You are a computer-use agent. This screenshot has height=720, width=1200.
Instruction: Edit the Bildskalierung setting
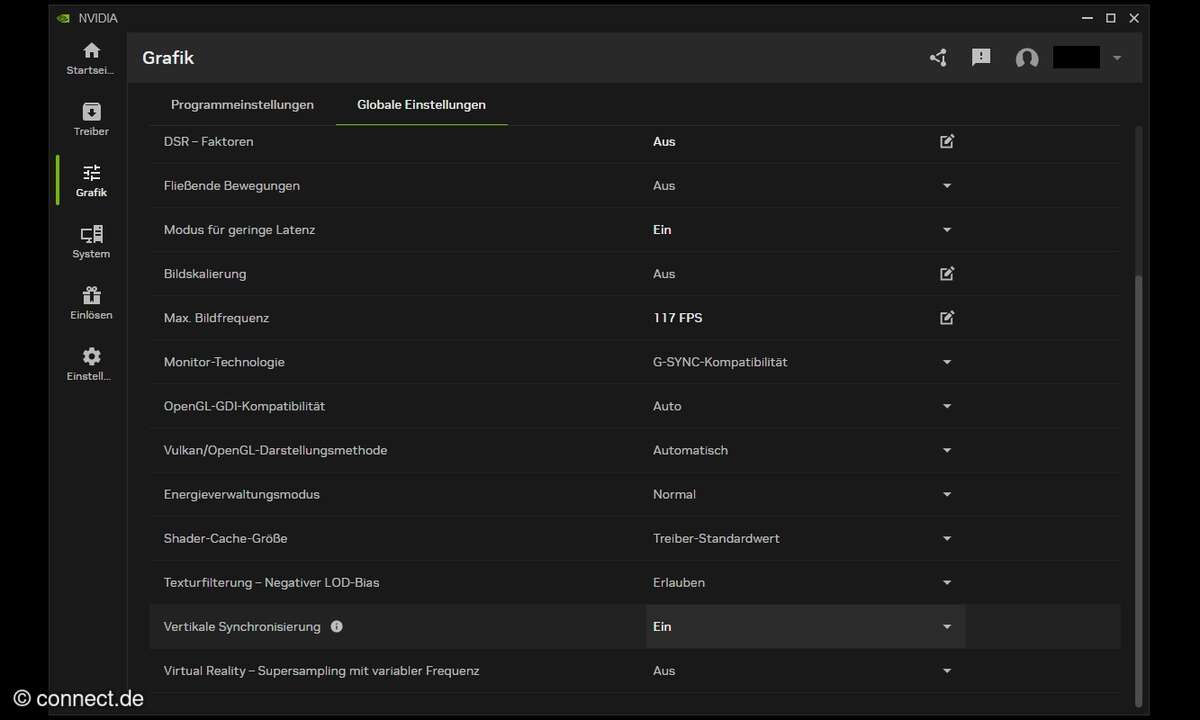click(947, 273)
